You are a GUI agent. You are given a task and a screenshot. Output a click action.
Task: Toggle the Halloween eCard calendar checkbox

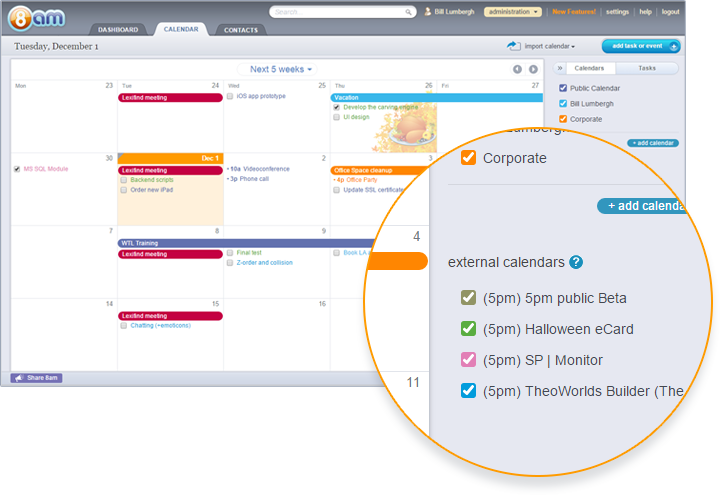click(468, 328)
